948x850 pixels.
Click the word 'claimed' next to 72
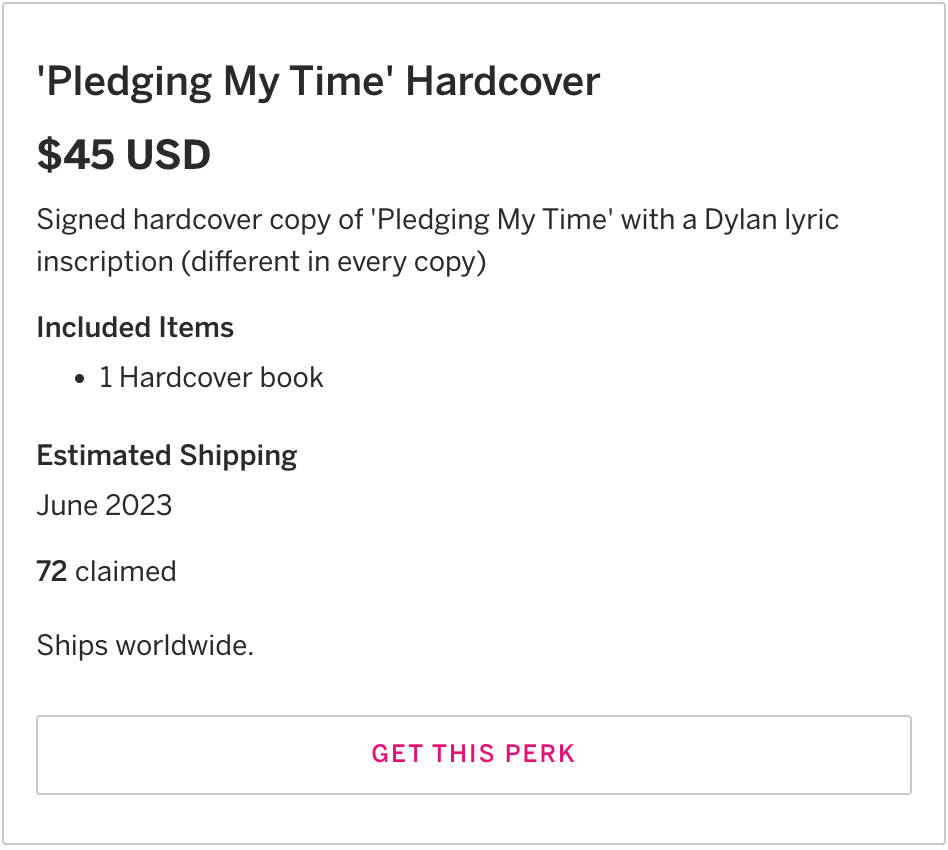[126, 571]
